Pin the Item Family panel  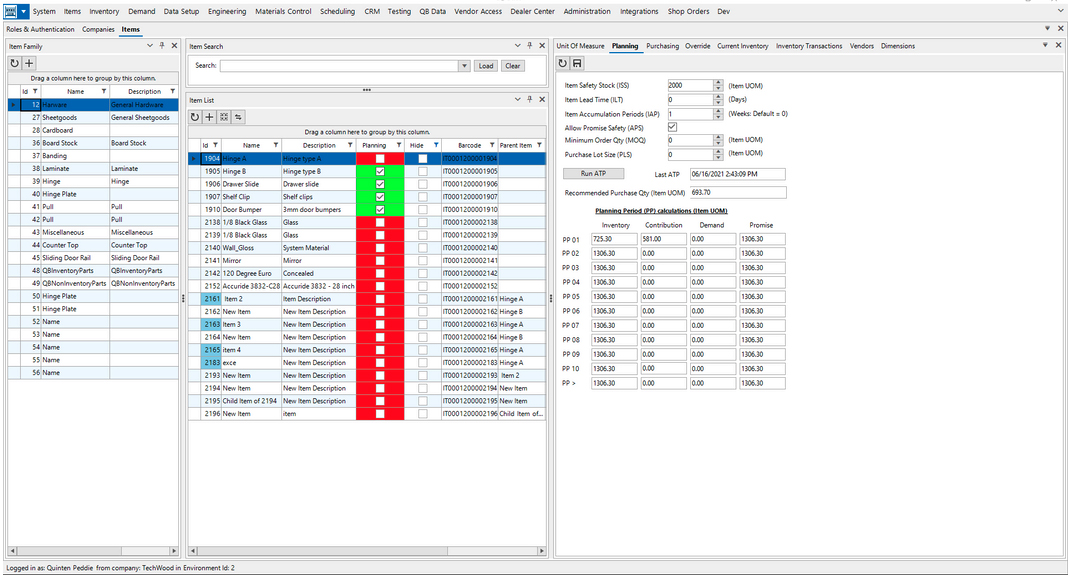[x=162, y=46]
